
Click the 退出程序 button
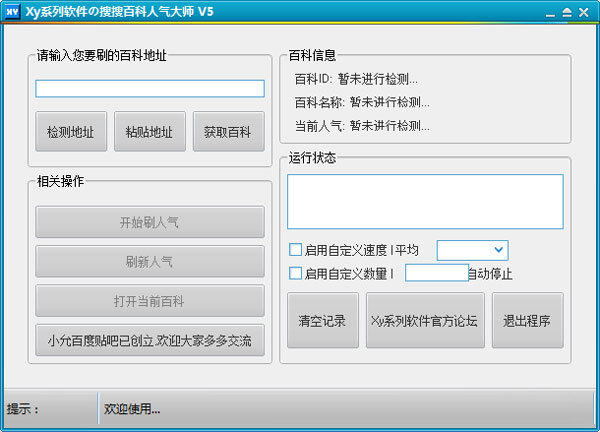(528, 320)
